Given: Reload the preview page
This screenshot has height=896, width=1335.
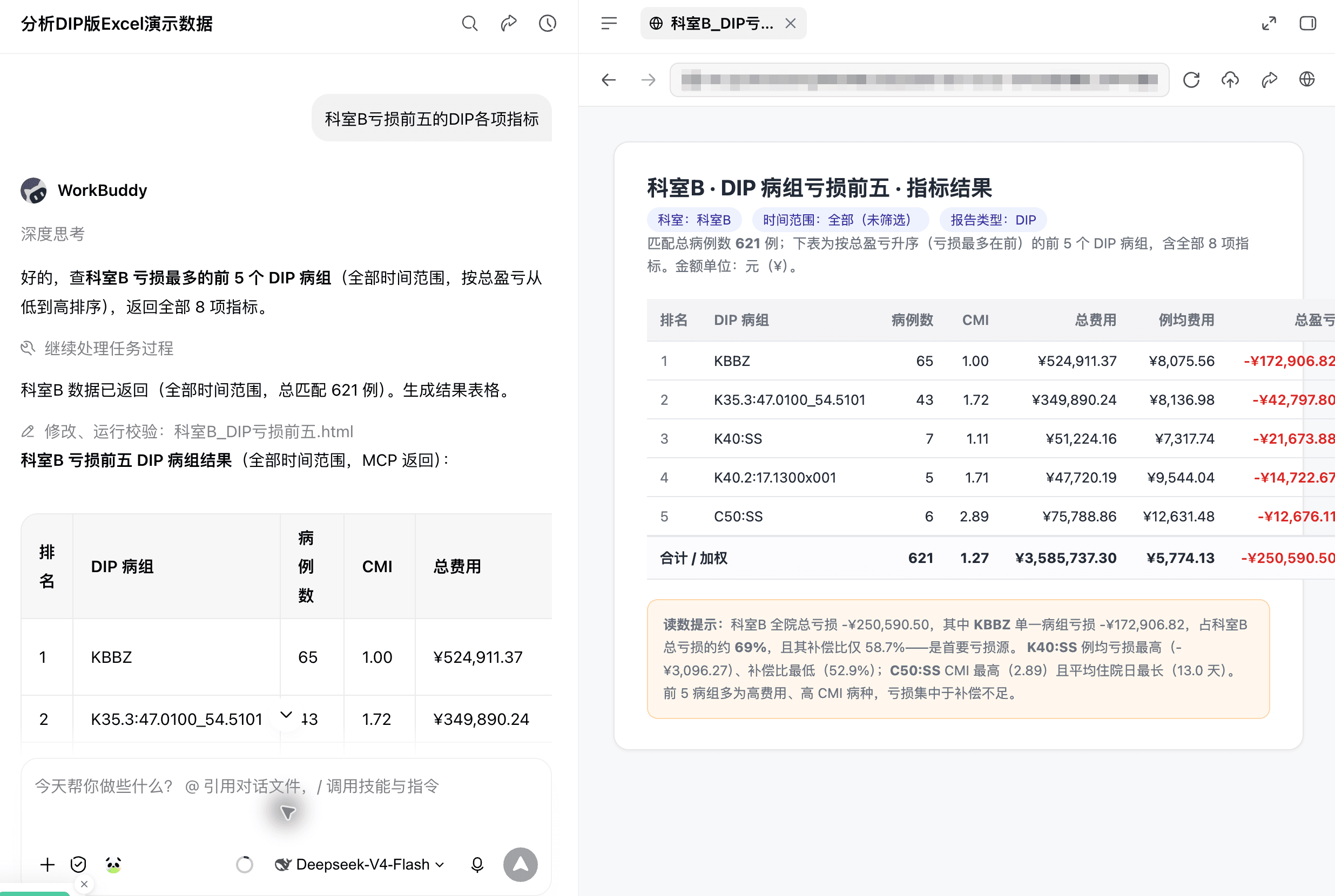Looking at the screenshot, I should [x=1191, y=80].
